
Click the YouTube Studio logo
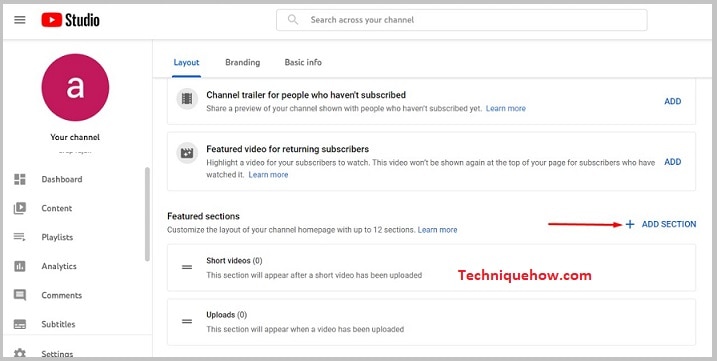coord(70,20)
